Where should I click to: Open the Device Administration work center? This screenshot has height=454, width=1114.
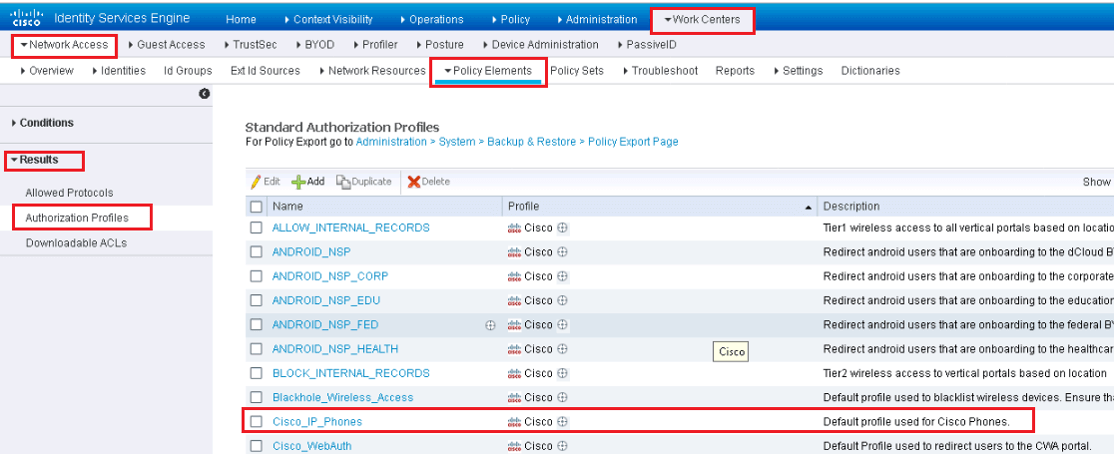click(541, 45)
